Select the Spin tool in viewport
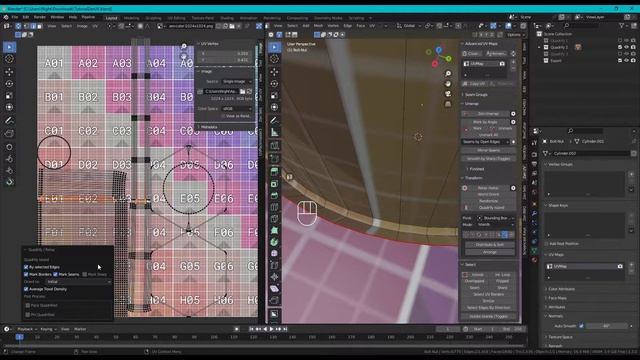This screenshot has height=360, width=640. click(274, 242)
